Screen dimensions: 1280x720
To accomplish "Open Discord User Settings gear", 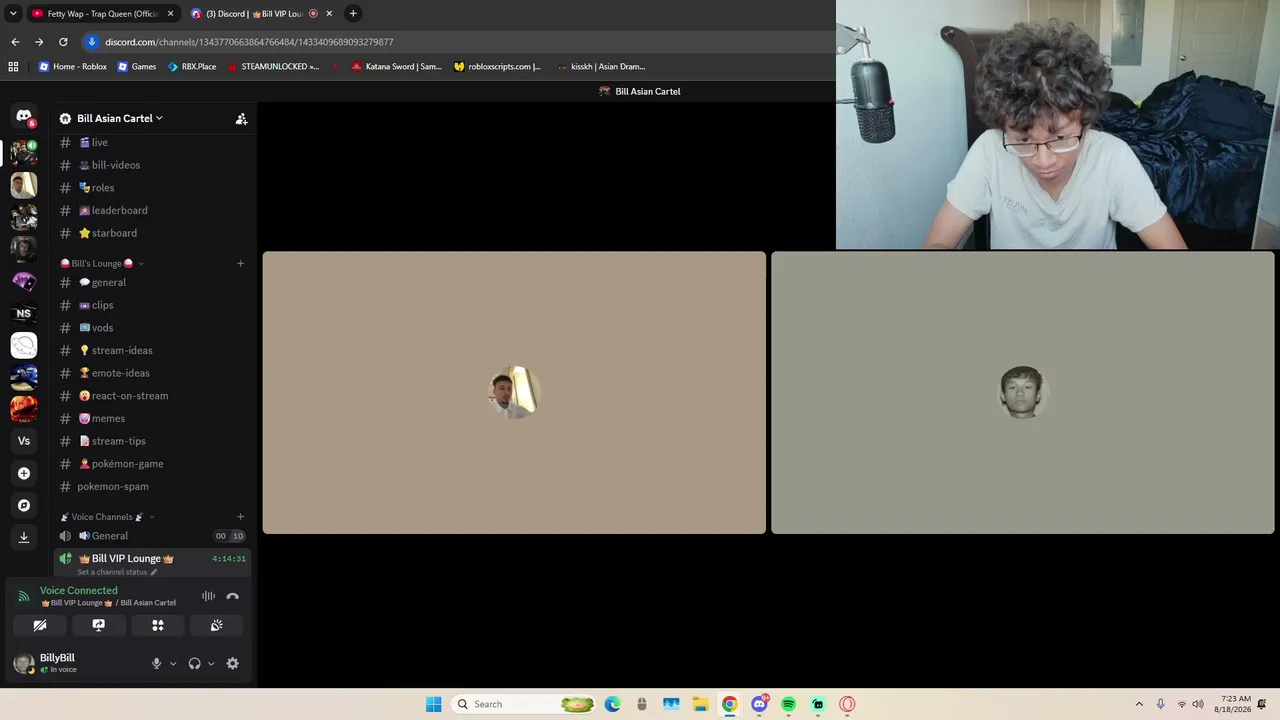I will 233,663.
